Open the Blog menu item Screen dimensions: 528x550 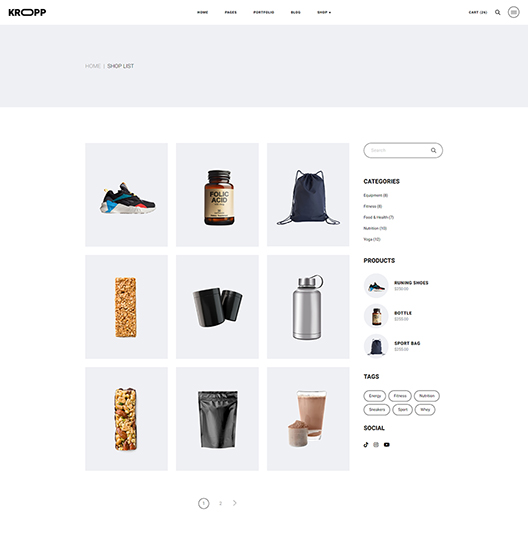coord(295,12)
